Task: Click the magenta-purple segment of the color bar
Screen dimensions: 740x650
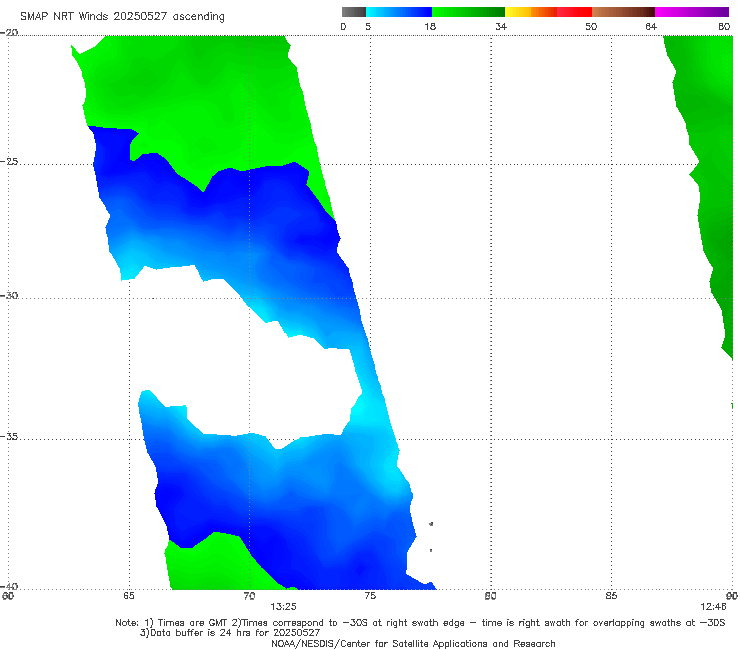Action: (x=692, y=12)
